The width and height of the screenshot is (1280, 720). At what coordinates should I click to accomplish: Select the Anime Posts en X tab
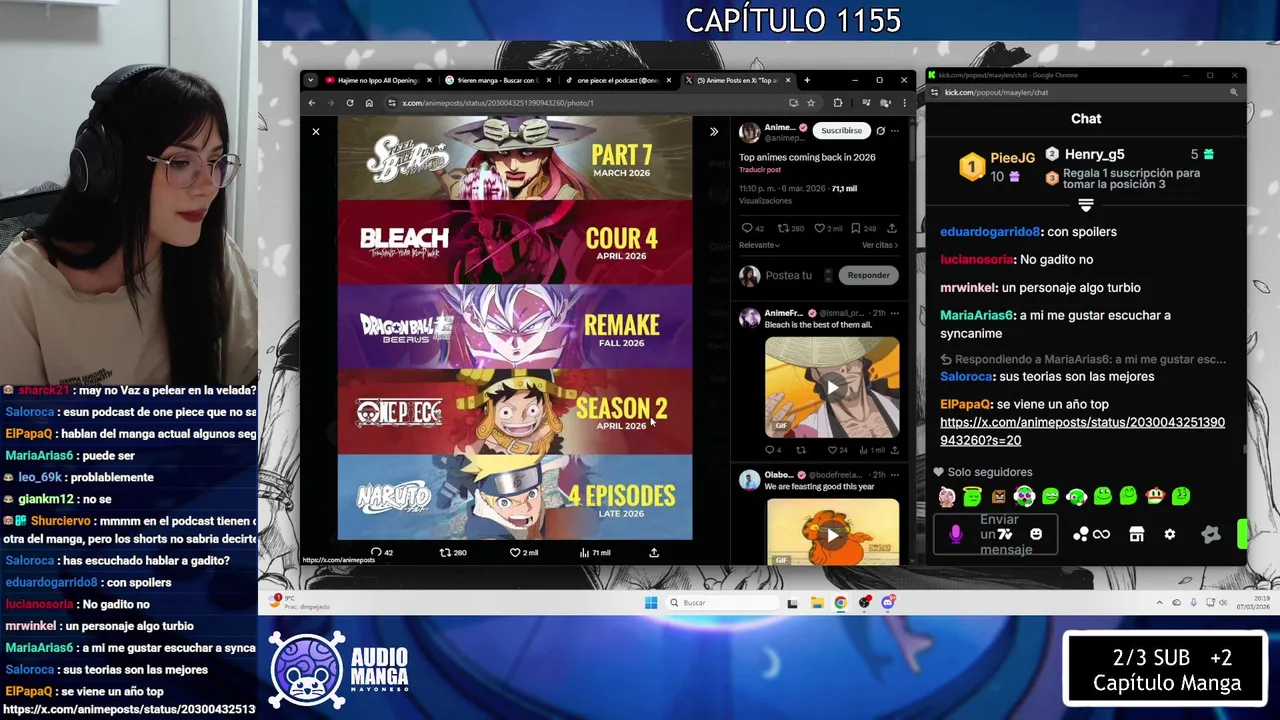coord(737,80)
